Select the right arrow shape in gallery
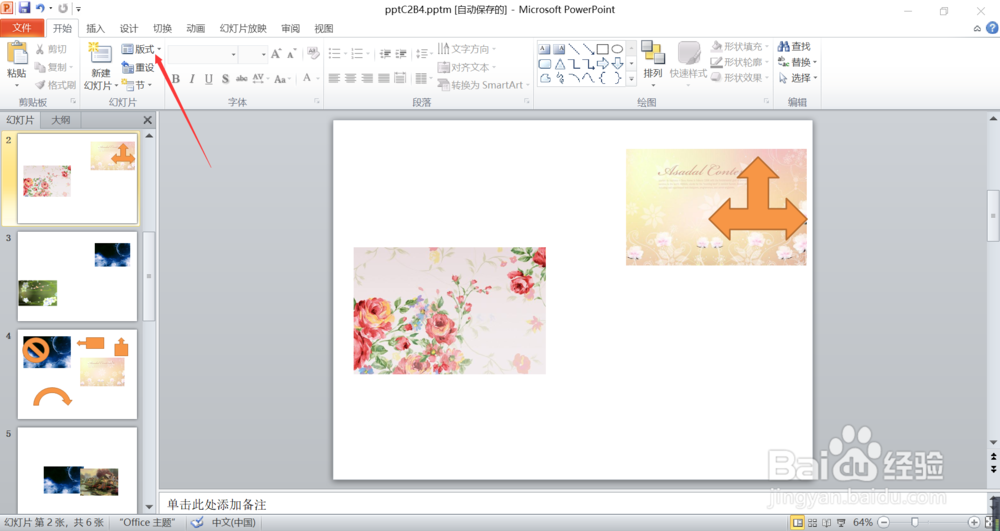 tap(603, 64)
